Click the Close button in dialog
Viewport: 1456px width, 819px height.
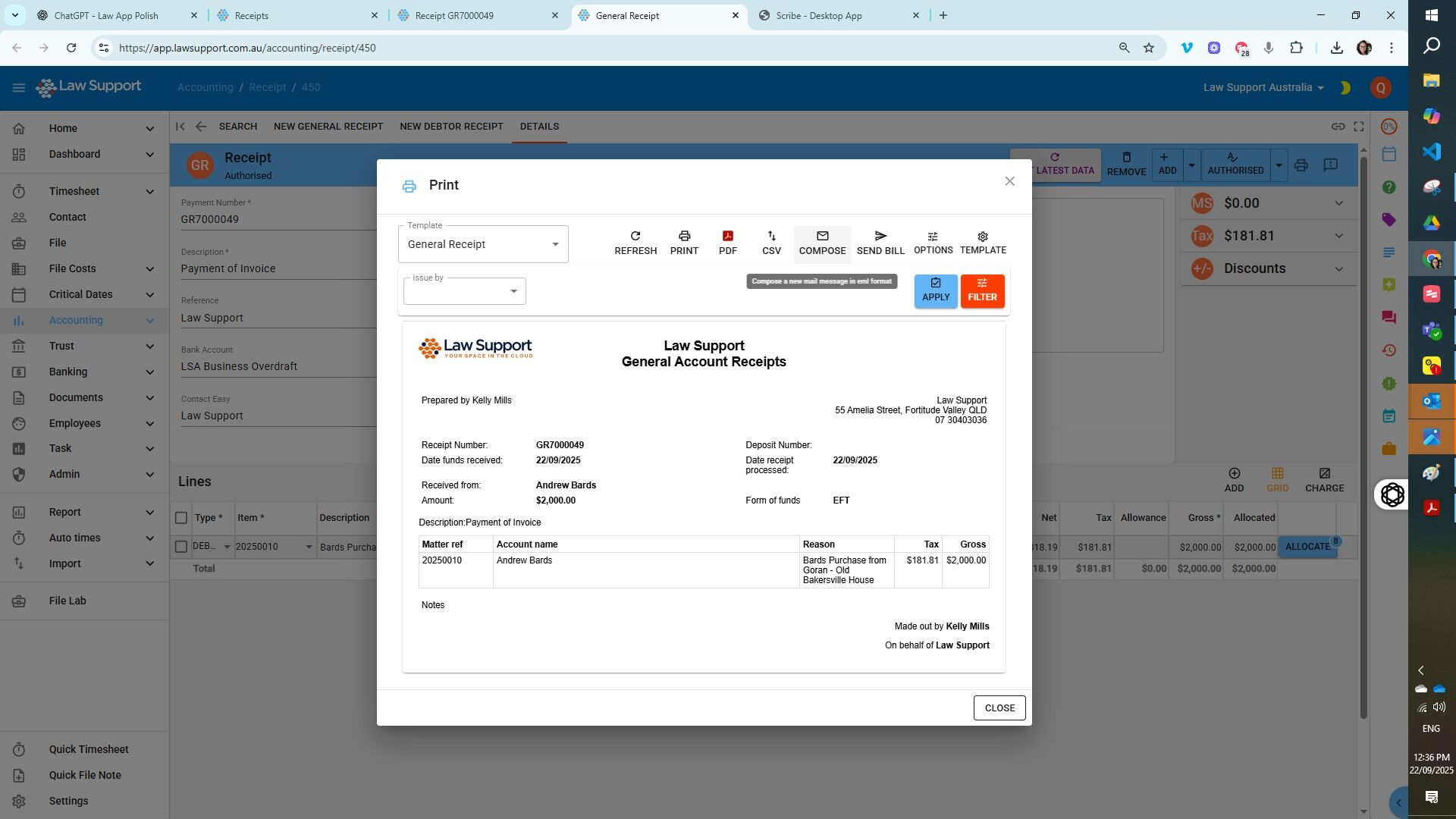(999, 708)
